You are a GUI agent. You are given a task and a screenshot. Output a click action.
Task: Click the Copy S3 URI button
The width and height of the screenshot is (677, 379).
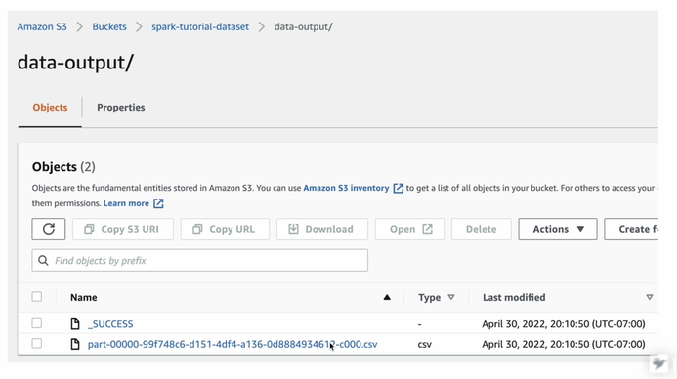click(x=123, y=229)
